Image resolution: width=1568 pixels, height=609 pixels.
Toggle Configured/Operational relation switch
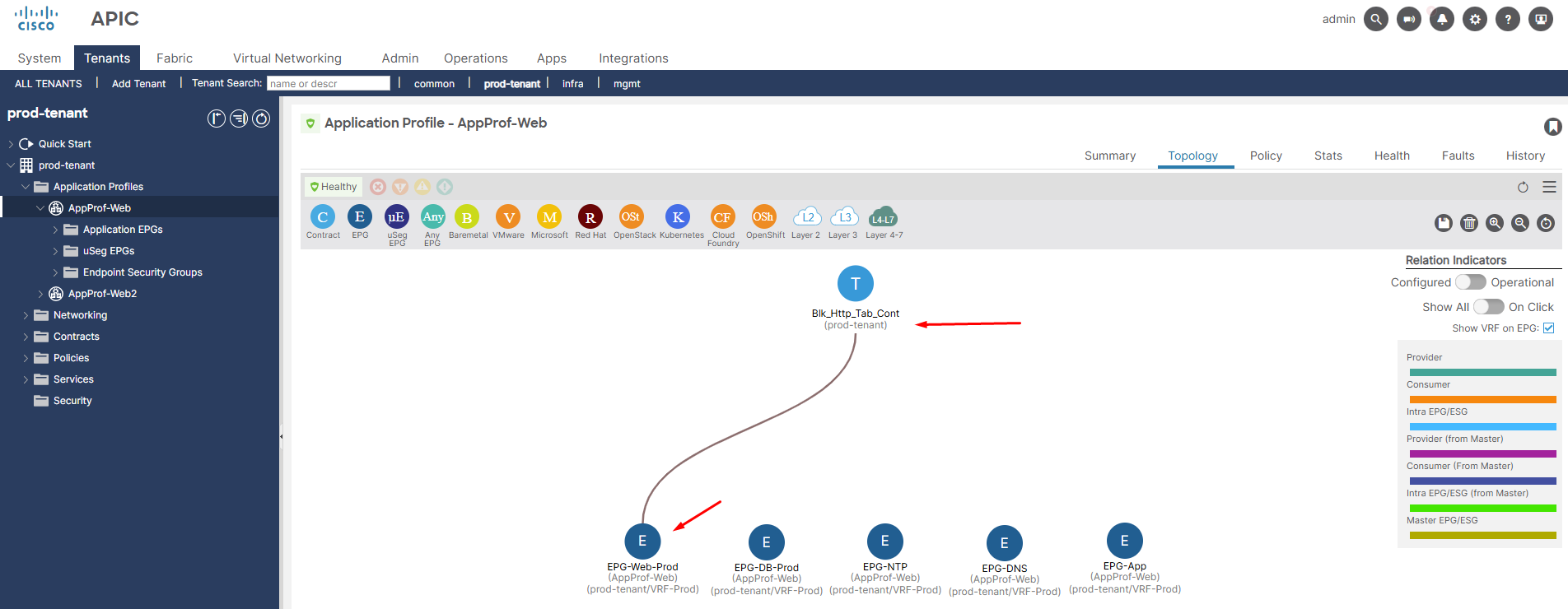point(1470,282)
